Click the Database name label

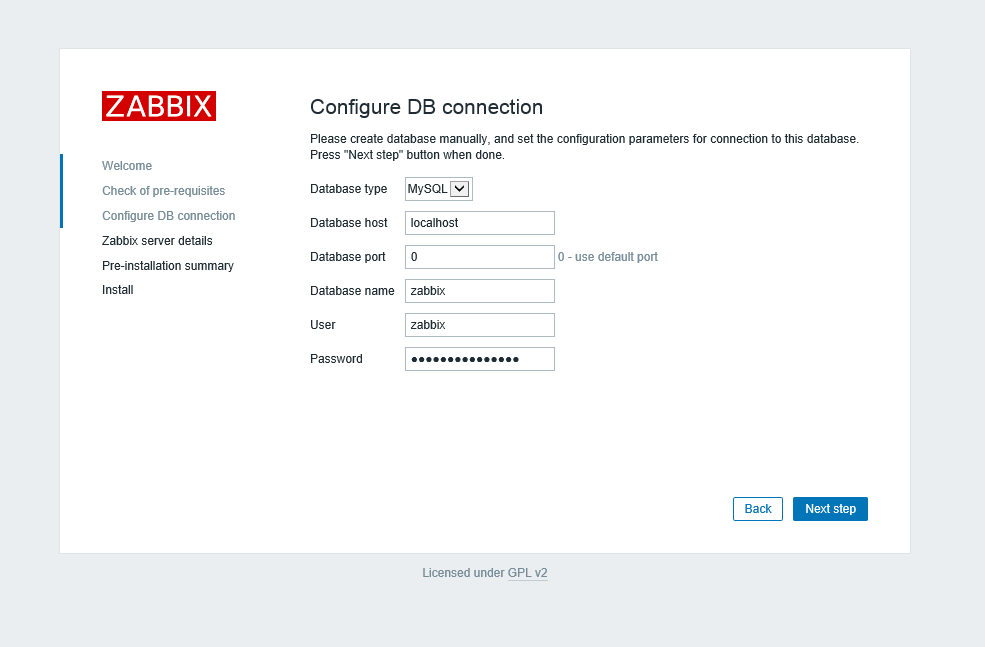click(x=352, y=291)
